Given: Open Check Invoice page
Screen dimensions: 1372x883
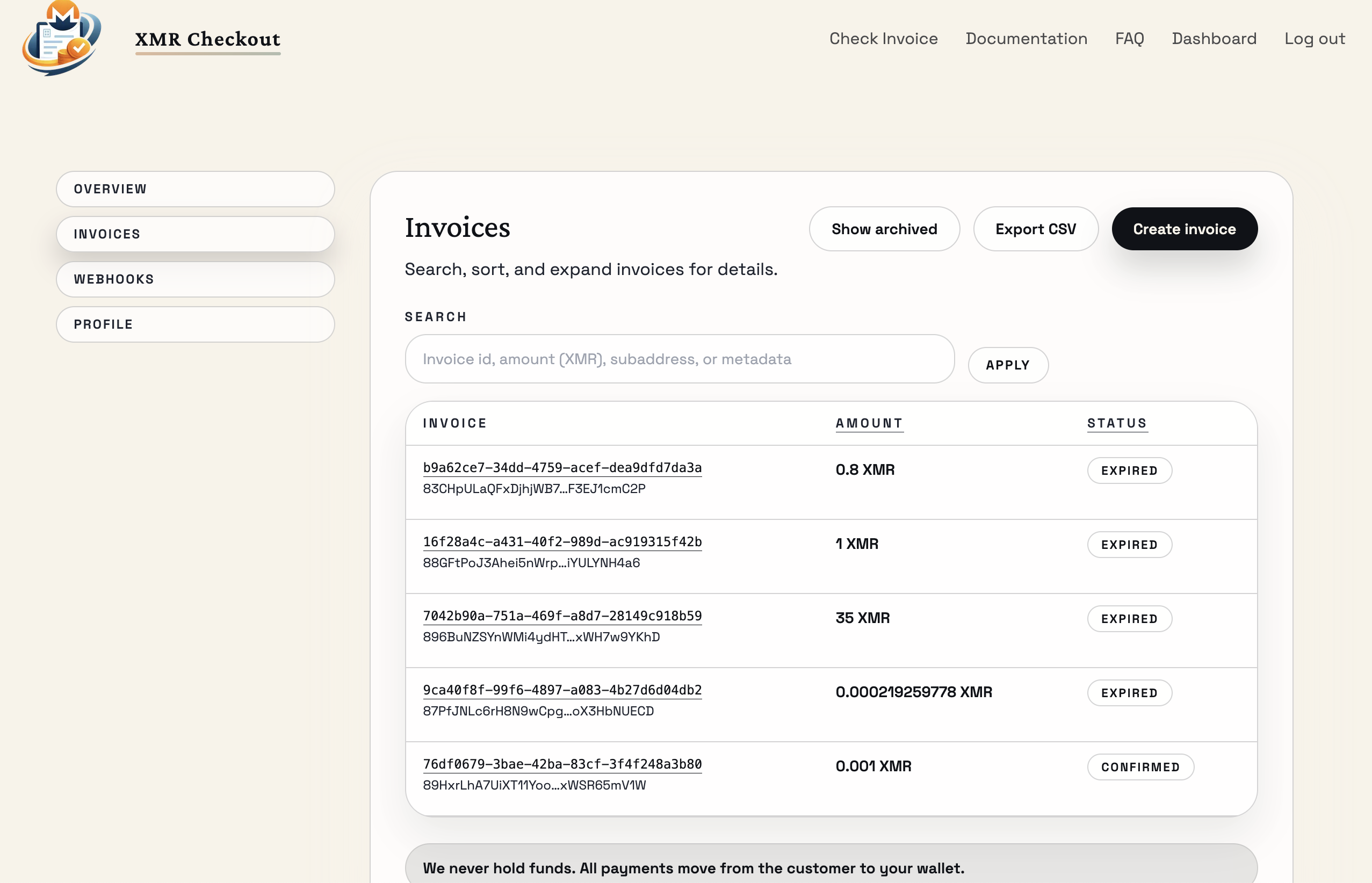Looking at the screenshot, I should pos(884,39).
